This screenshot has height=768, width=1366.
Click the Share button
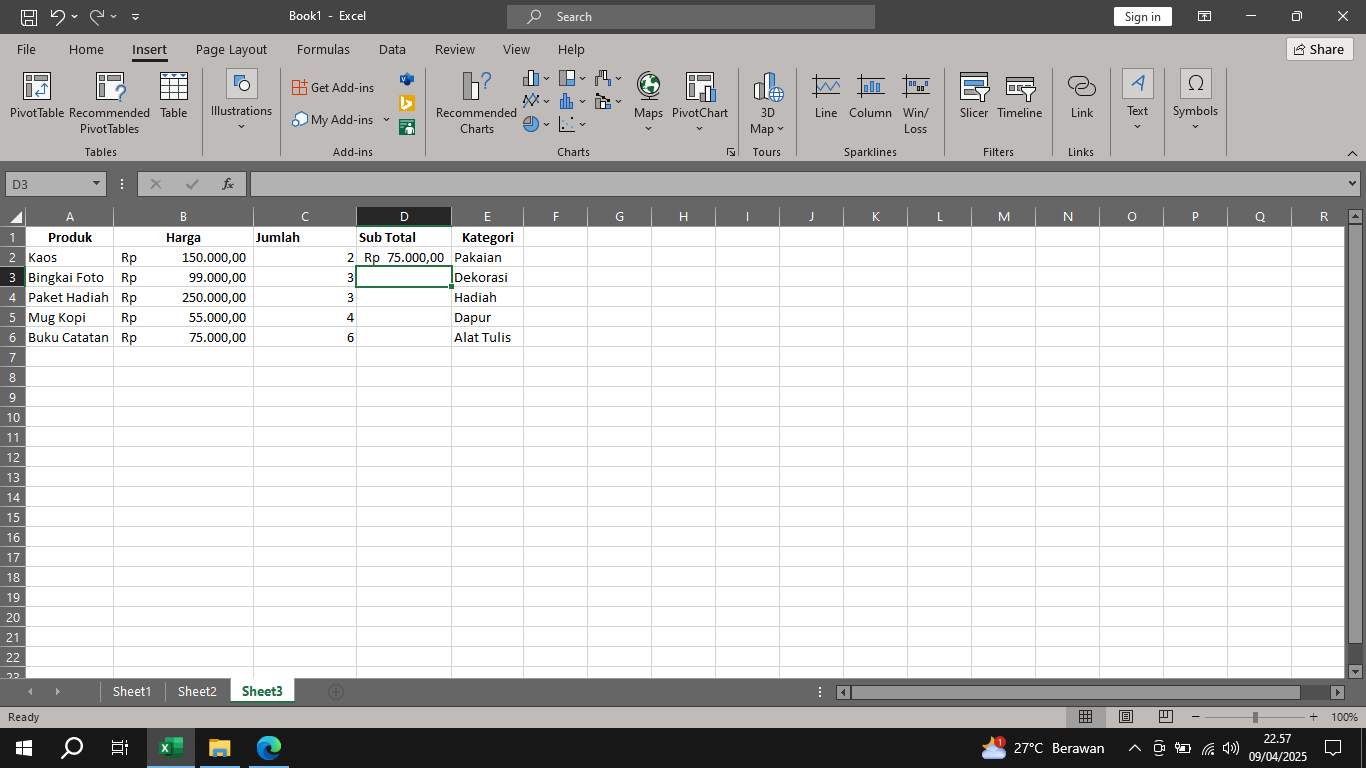[1319, 49]
